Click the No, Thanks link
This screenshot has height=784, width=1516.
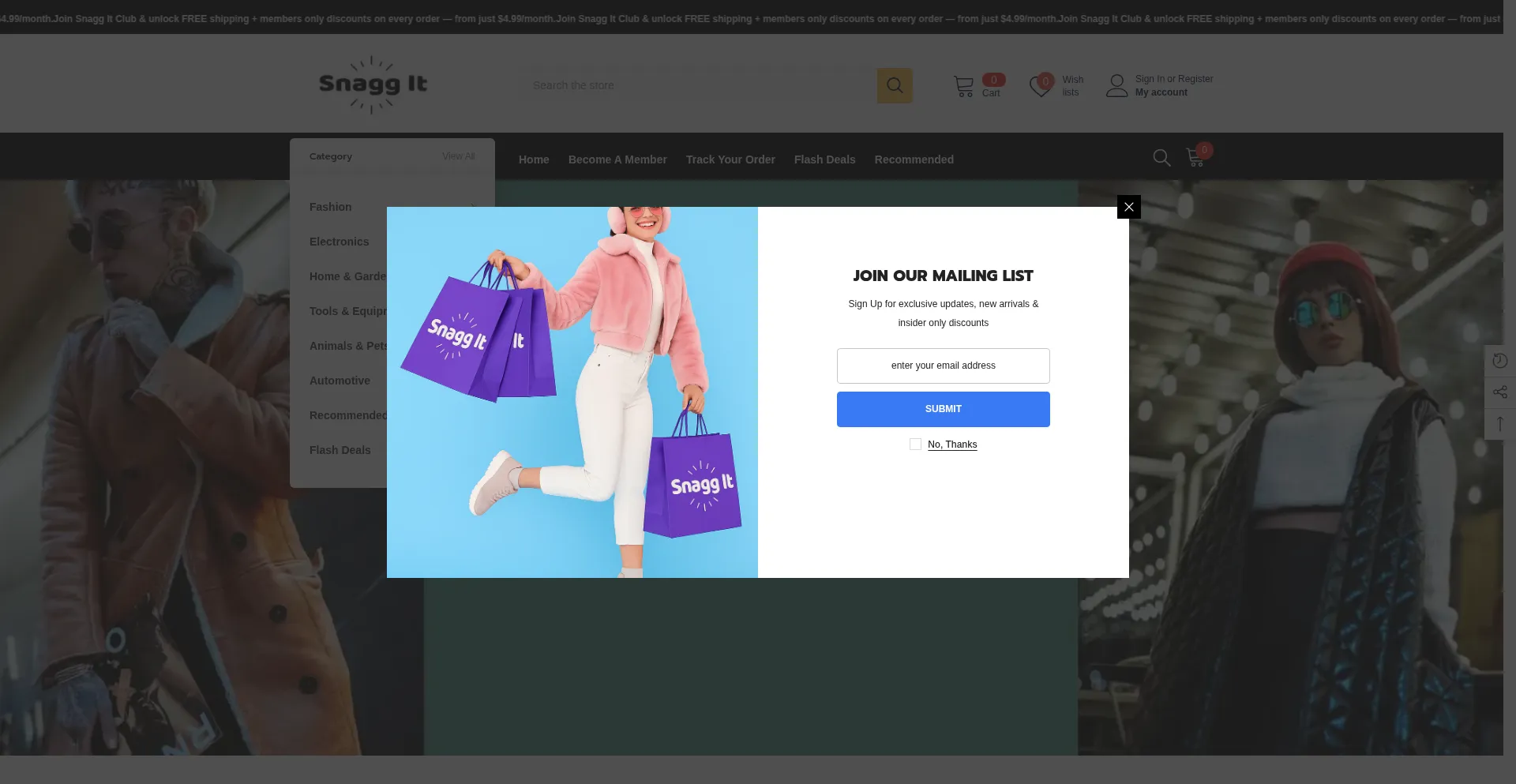(x=952, y=445)
